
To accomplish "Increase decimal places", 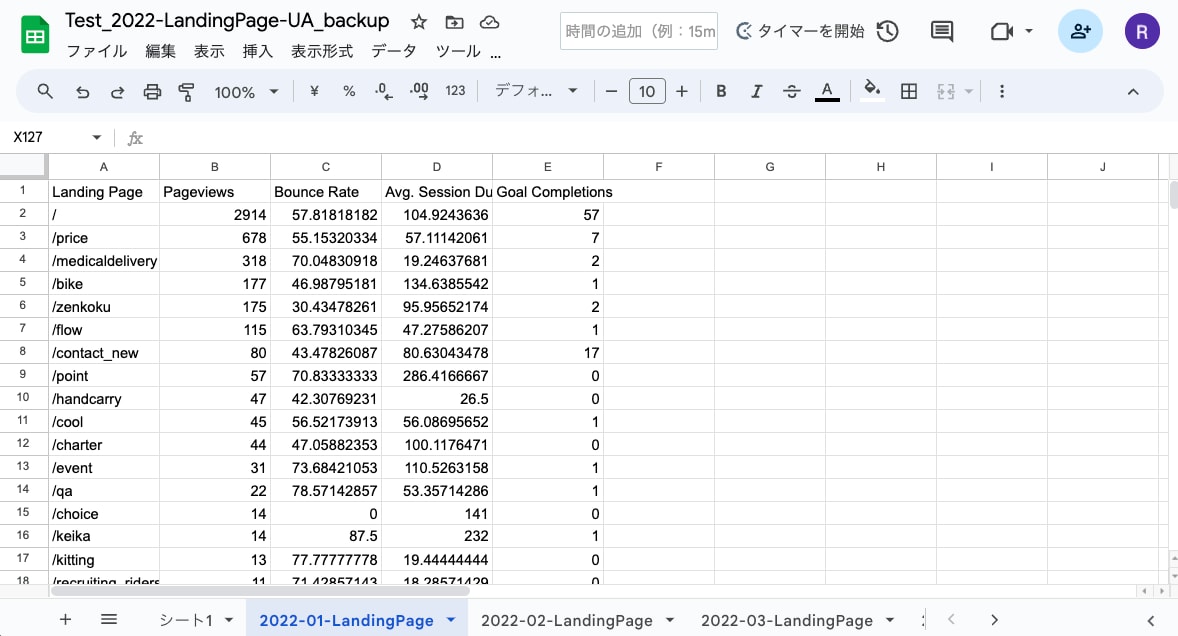I will point(419,92).
